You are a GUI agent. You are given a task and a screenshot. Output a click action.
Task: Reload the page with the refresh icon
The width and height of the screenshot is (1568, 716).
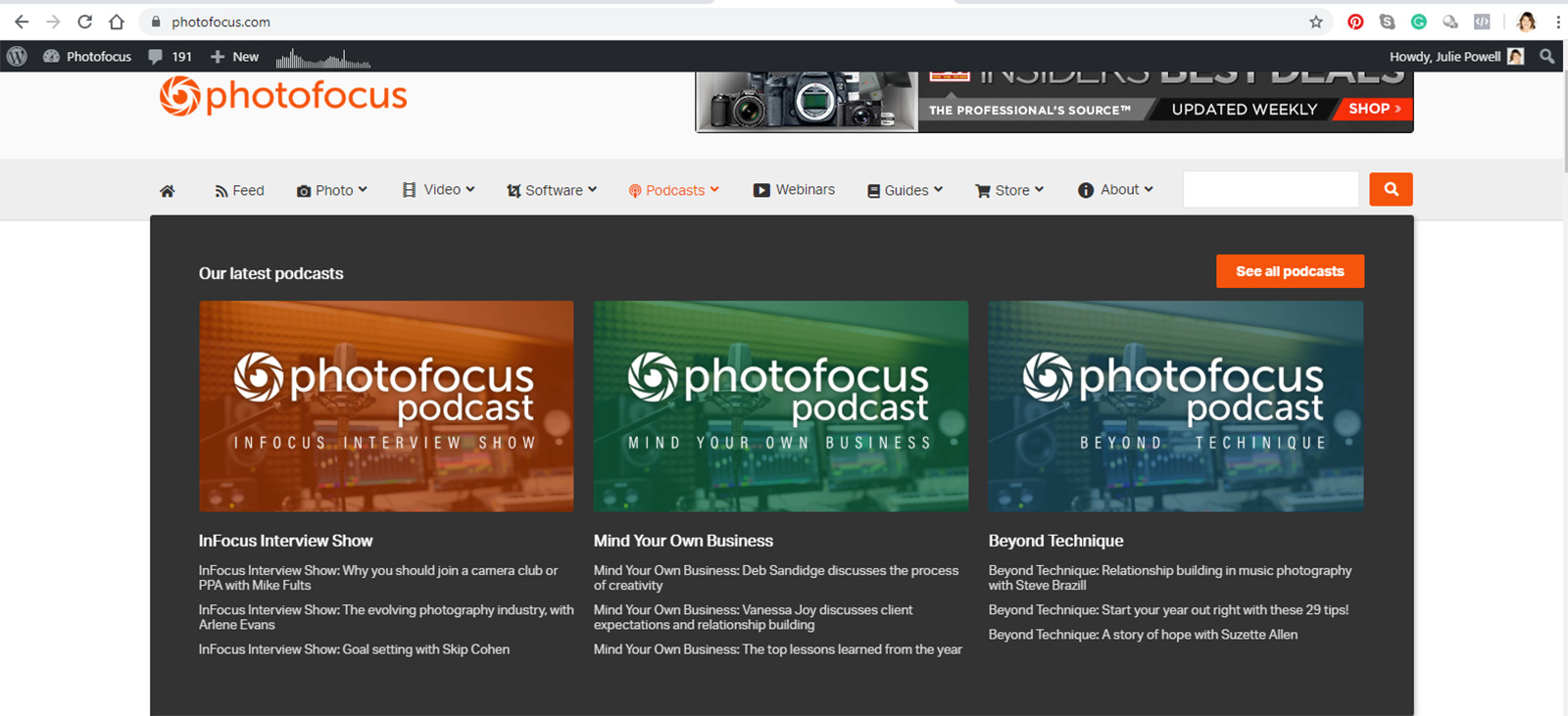85,22
